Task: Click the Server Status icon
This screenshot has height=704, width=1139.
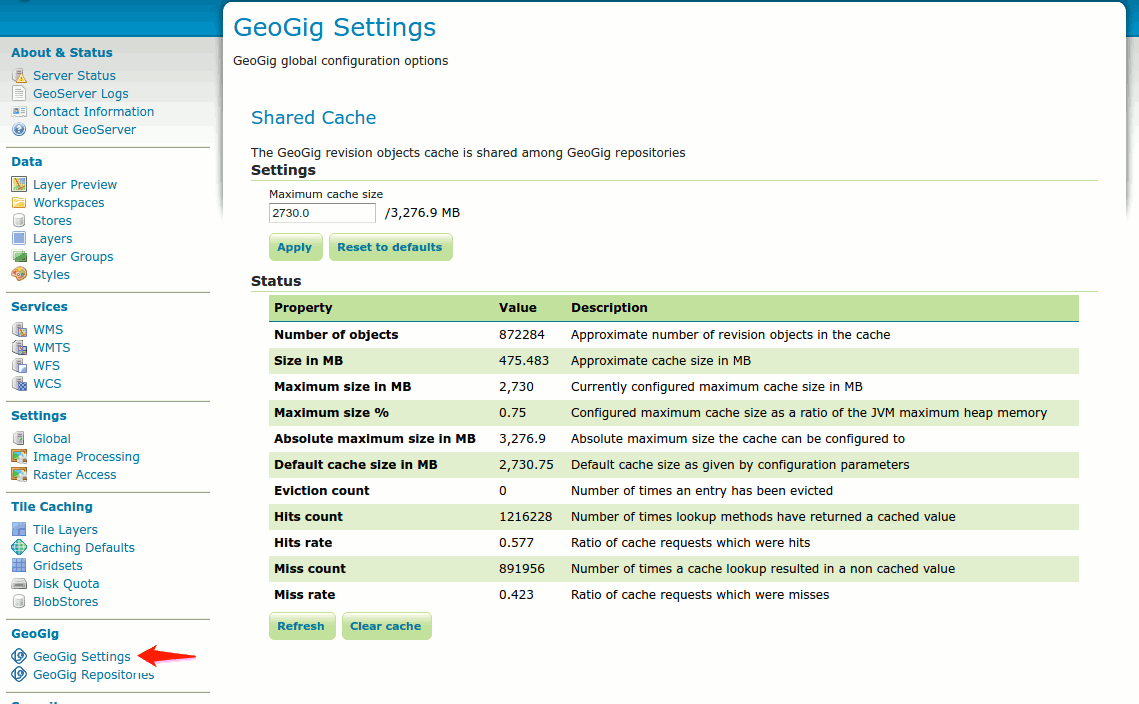Action: coord(18,75)
